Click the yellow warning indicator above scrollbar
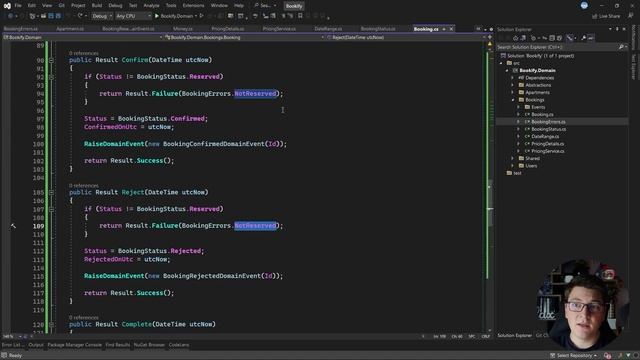The height and width of the screenshot is (360, 640). [x=490, y=44]
